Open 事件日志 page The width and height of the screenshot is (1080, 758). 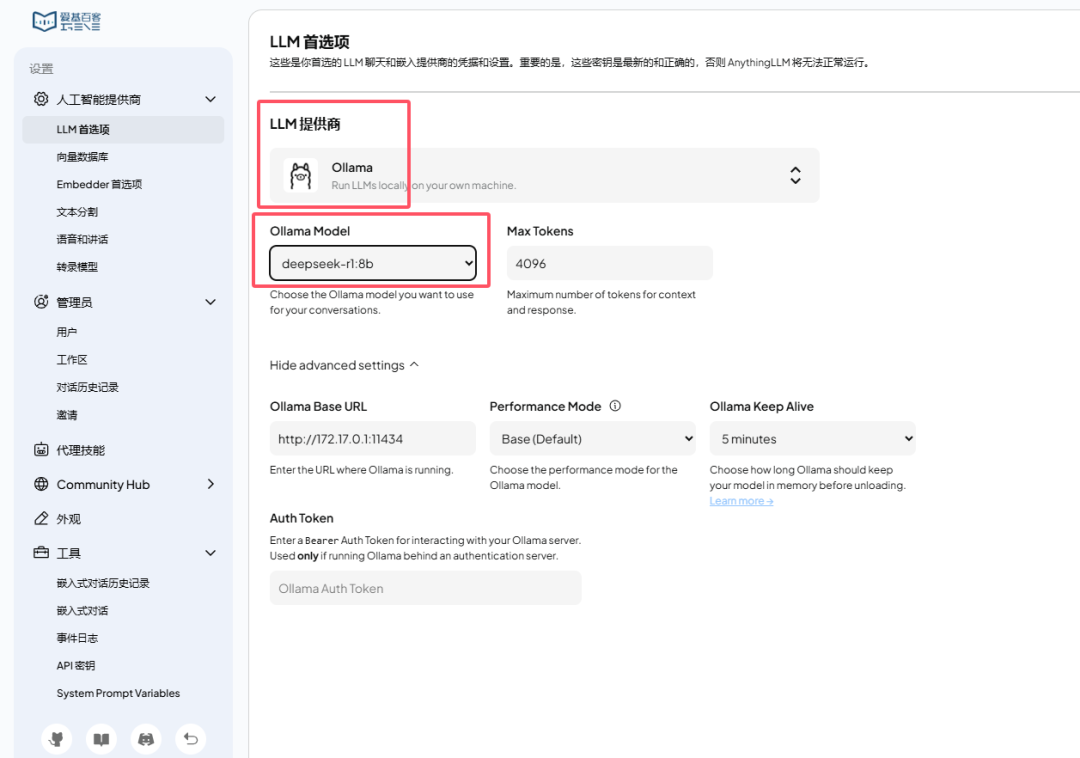coord(77,638)
